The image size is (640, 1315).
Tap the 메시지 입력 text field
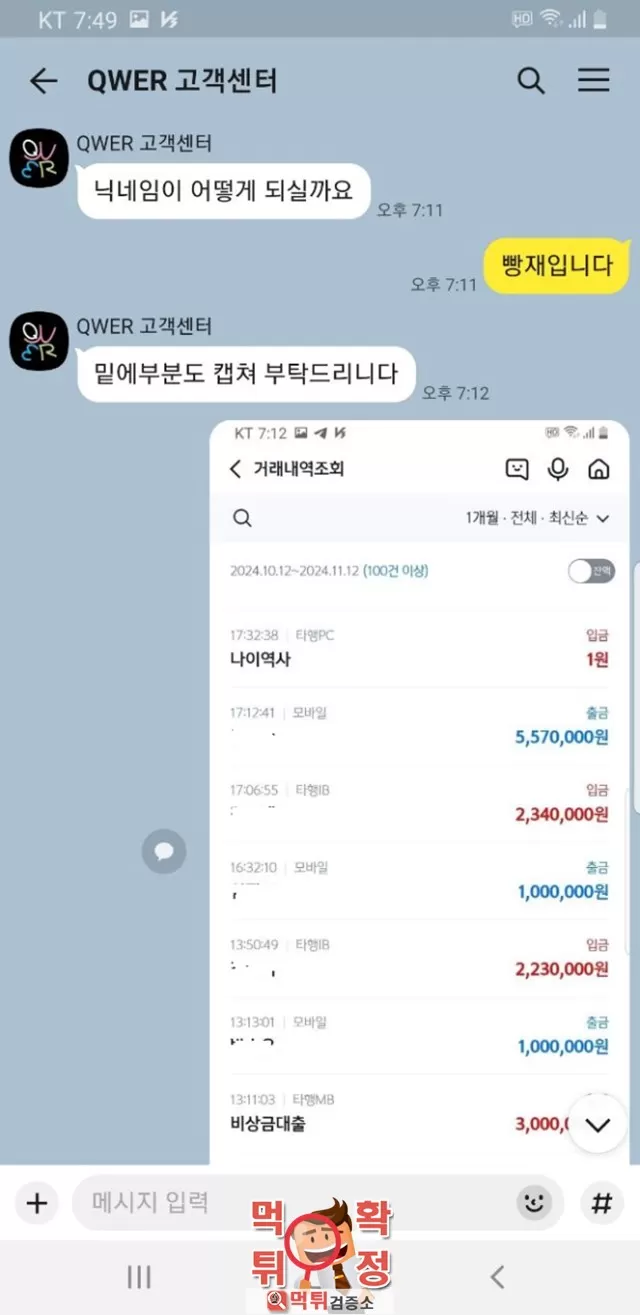(290, 1203)
